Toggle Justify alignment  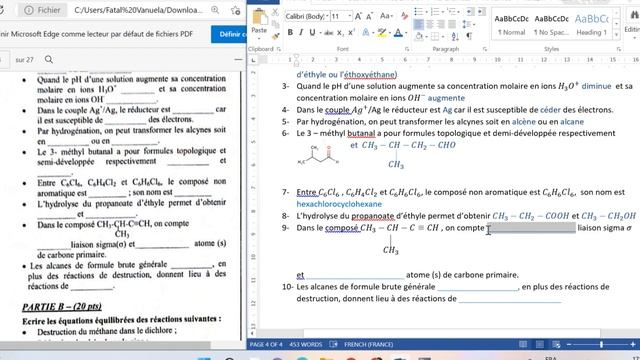click(452, 24)
